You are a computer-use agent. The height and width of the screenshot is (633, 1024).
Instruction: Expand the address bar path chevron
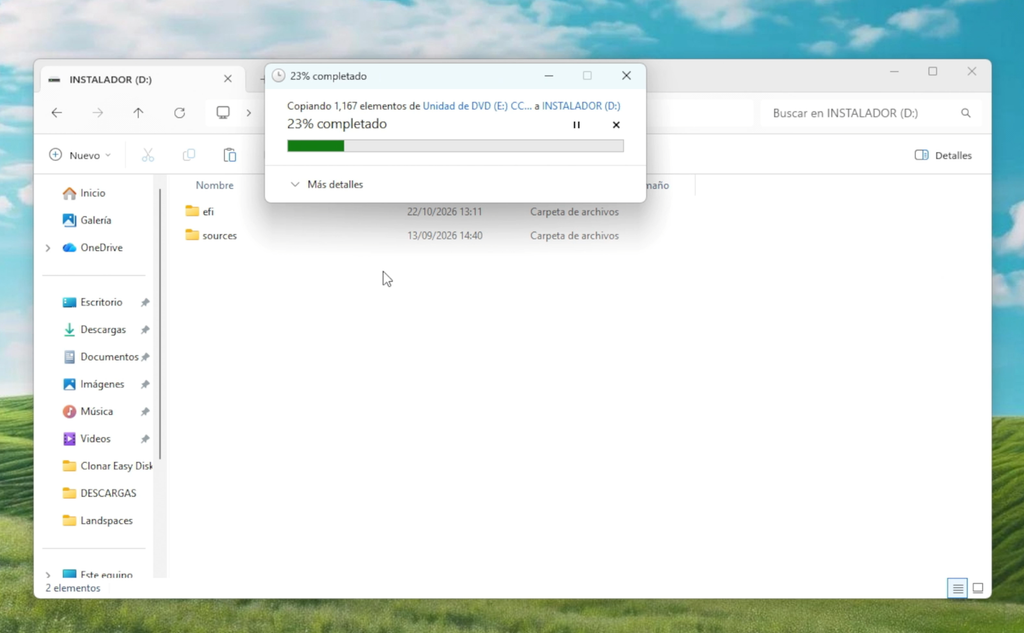tap(248, 113)
